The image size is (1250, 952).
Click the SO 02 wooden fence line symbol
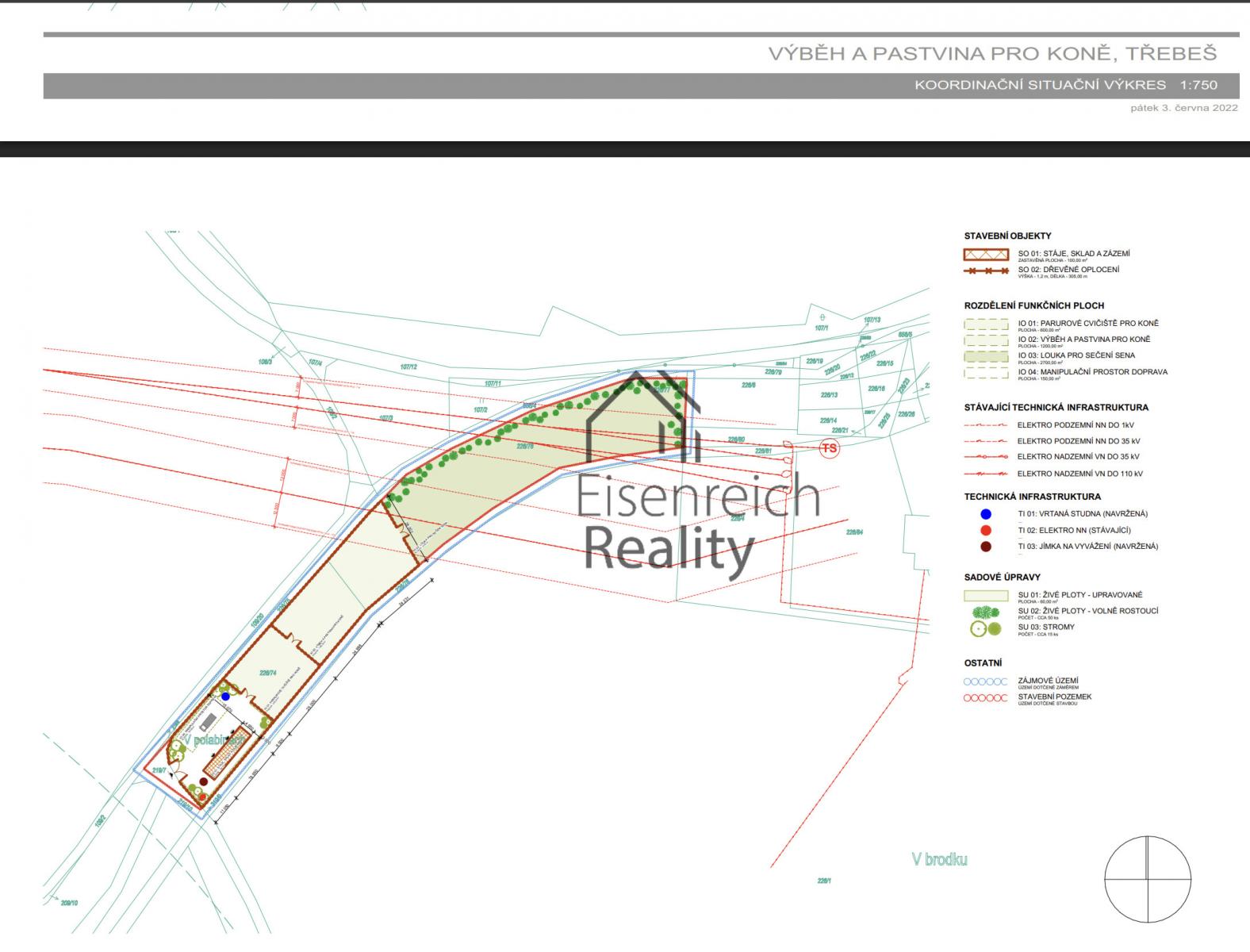point(985,271)
